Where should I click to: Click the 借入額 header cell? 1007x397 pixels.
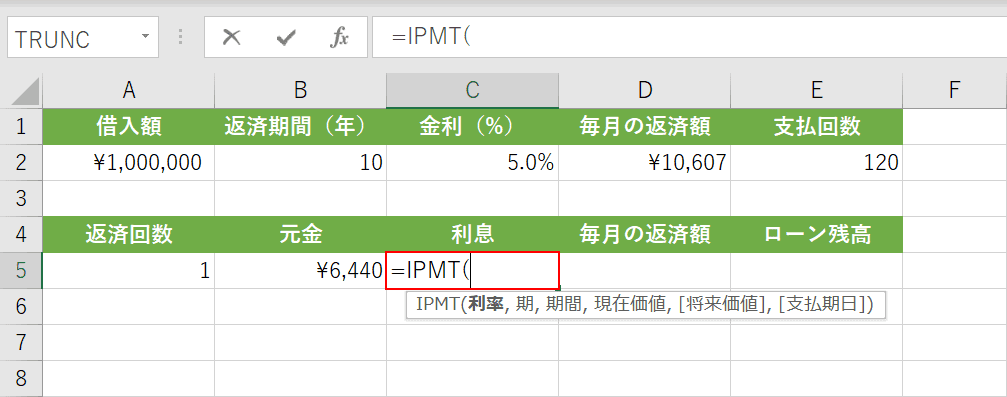[128, 127]
